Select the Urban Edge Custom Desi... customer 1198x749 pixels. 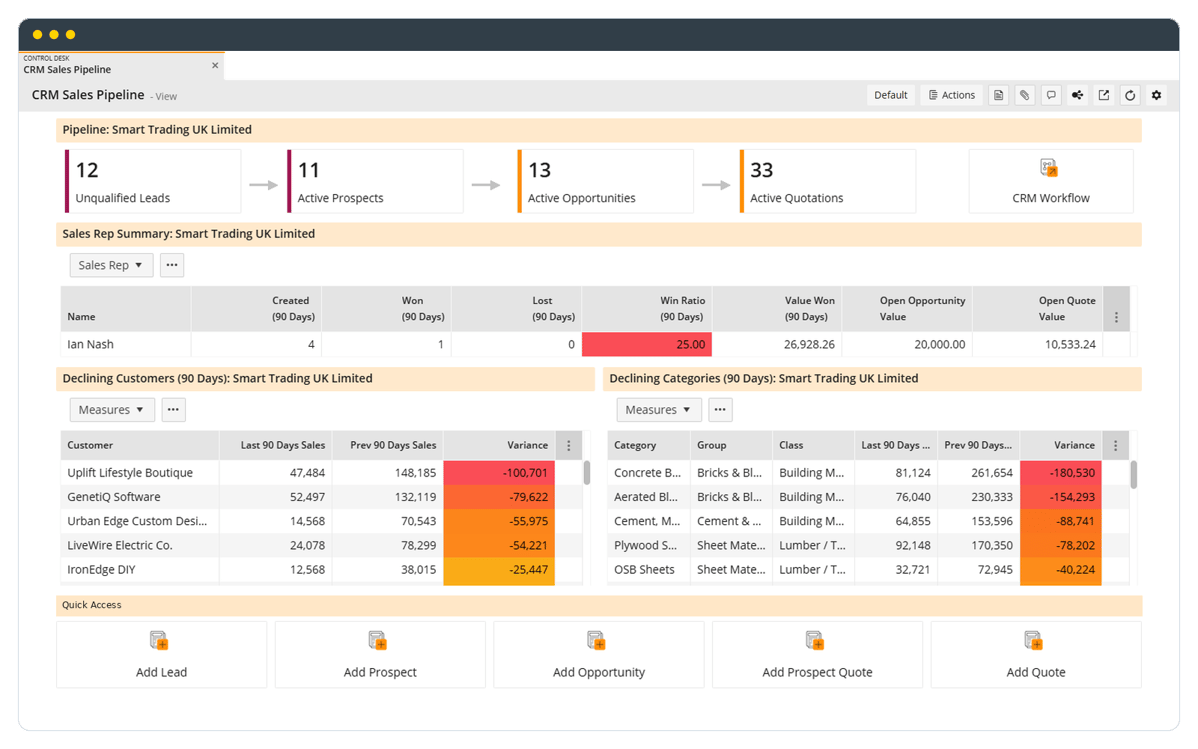(137, 521)
